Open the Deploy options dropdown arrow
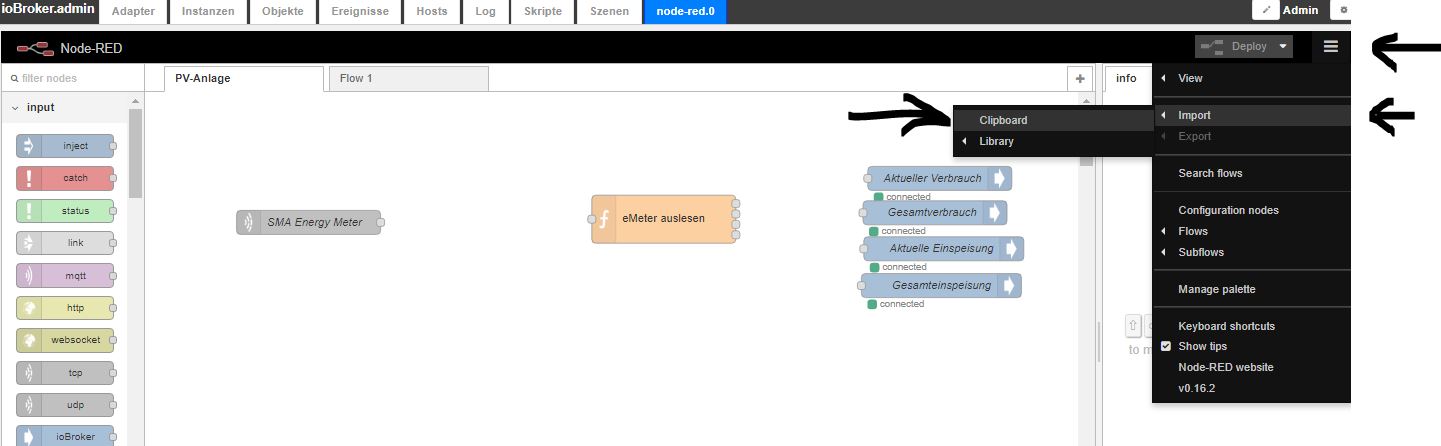The width and height of the screenshot is (1441, 446). (x=1282, y=46)
